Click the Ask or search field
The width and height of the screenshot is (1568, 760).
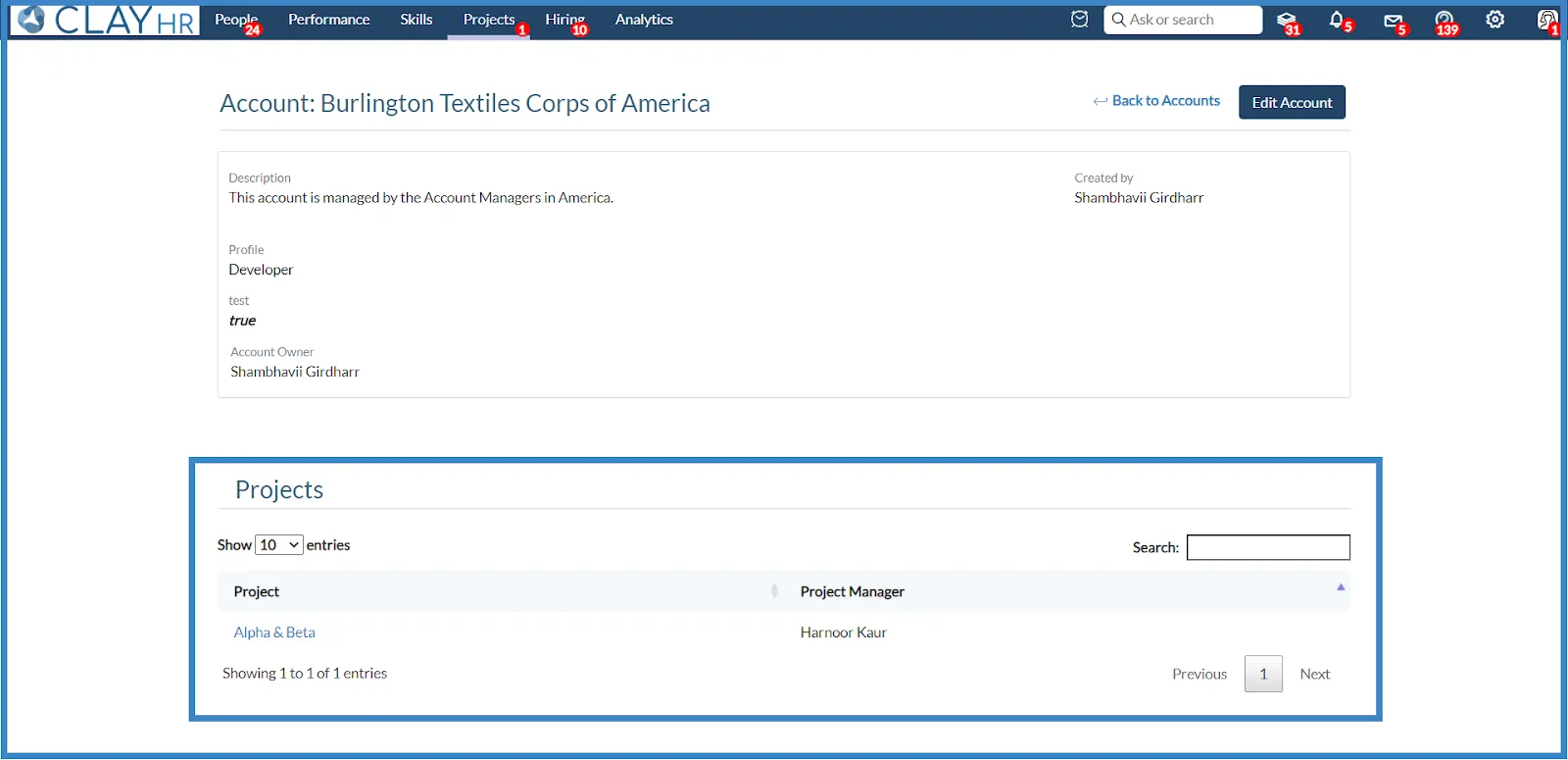click(x=1183, y=20)
